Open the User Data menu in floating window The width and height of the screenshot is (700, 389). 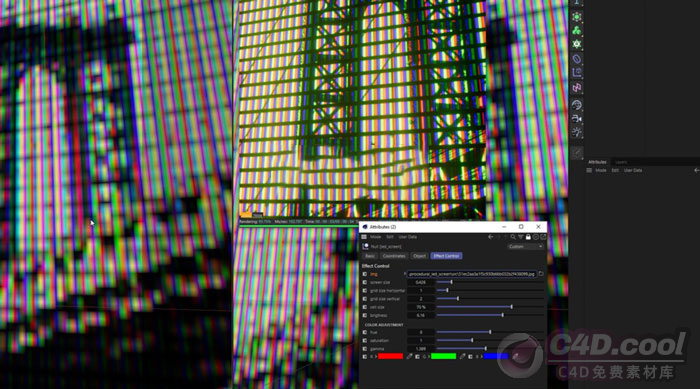tap(408, 237)
